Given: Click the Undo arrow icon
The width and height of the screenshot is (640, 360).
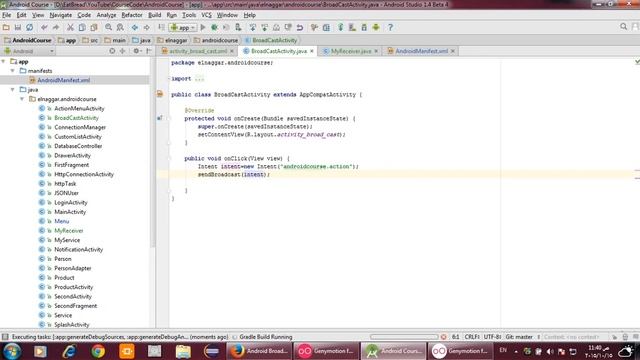Looking at the screenshot, I should [44, 27].
